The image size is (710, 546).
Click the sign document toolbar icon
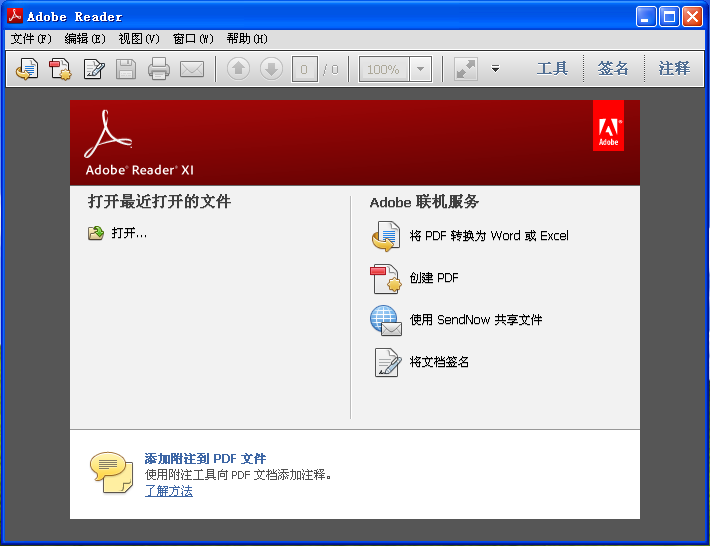tap(94, 69)
